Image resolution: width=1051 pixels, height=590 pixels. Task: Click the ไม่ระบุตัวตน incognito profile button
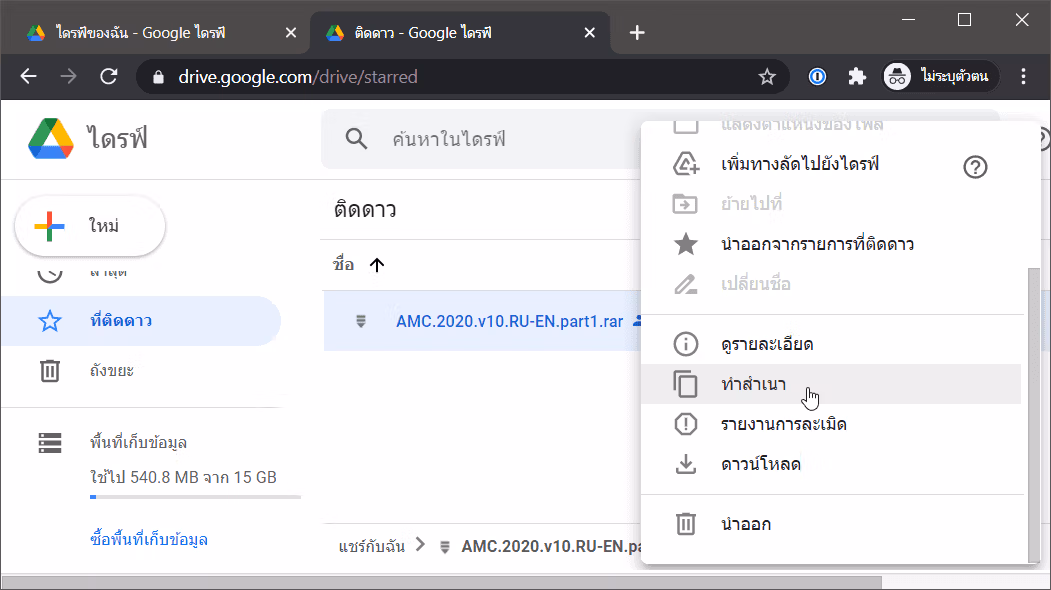pos(940,77)
